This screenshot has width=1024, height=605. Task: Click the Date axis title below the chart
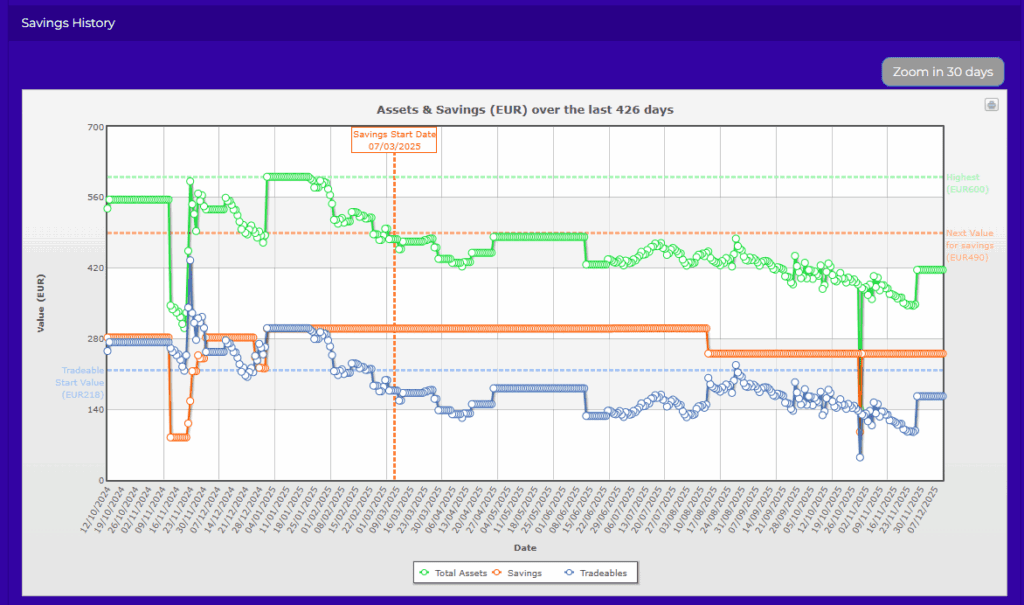click(524, 548)
